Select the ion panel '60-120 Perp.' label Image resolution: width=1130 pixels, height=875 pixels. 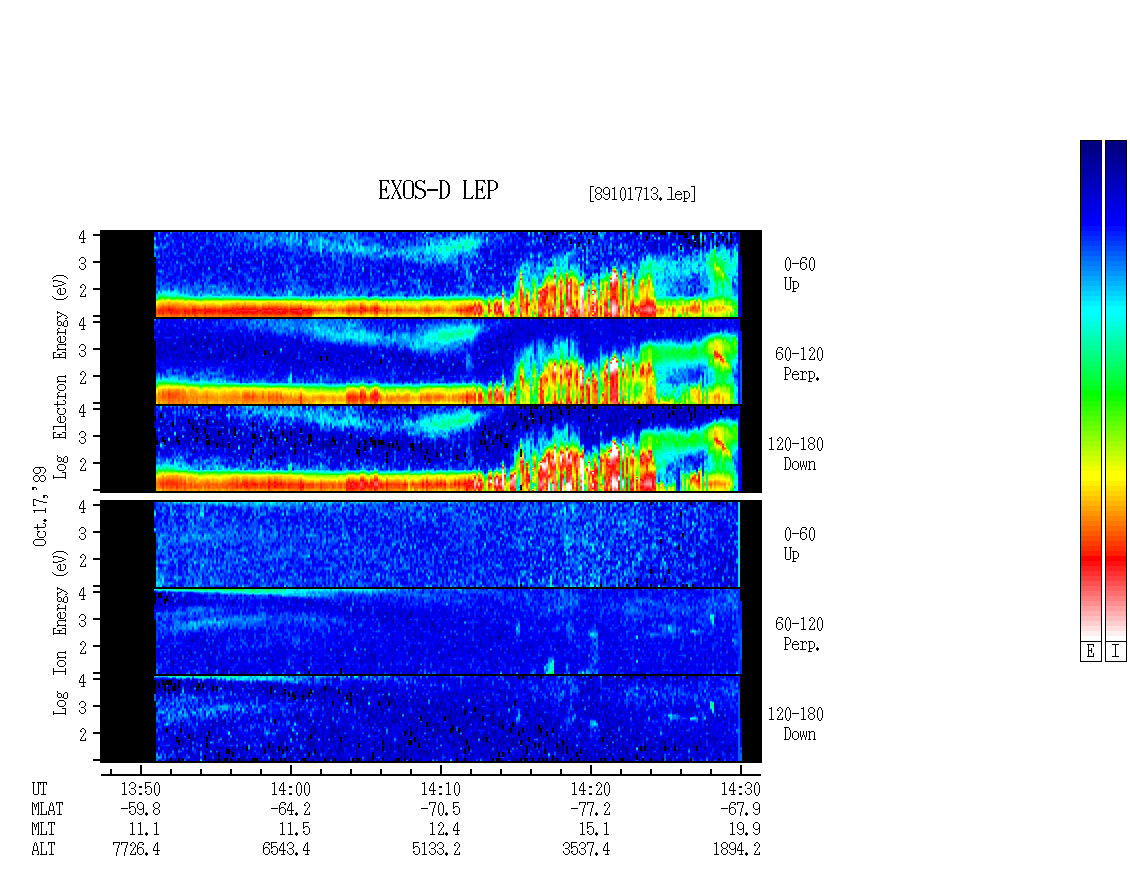tap(799, 634)
